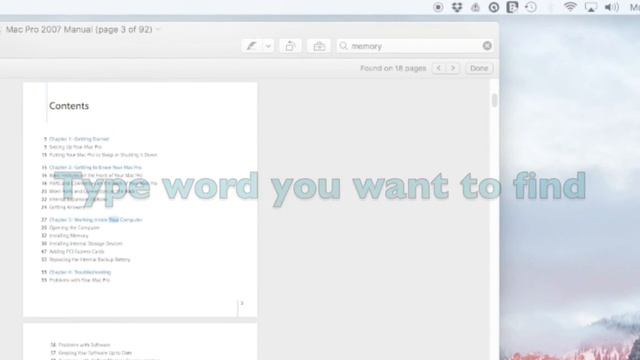The image size is (640, 360).
Task: Clear the search field with the X icon
Action: coord(487,46)
